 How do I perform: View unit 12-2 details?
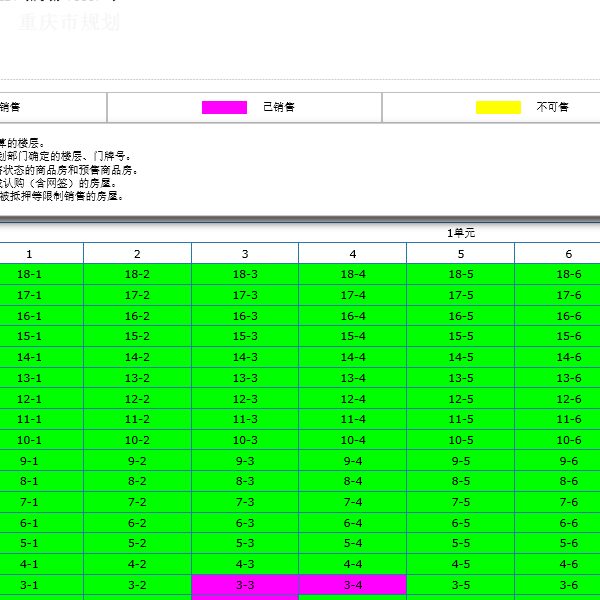coord(137,399)
